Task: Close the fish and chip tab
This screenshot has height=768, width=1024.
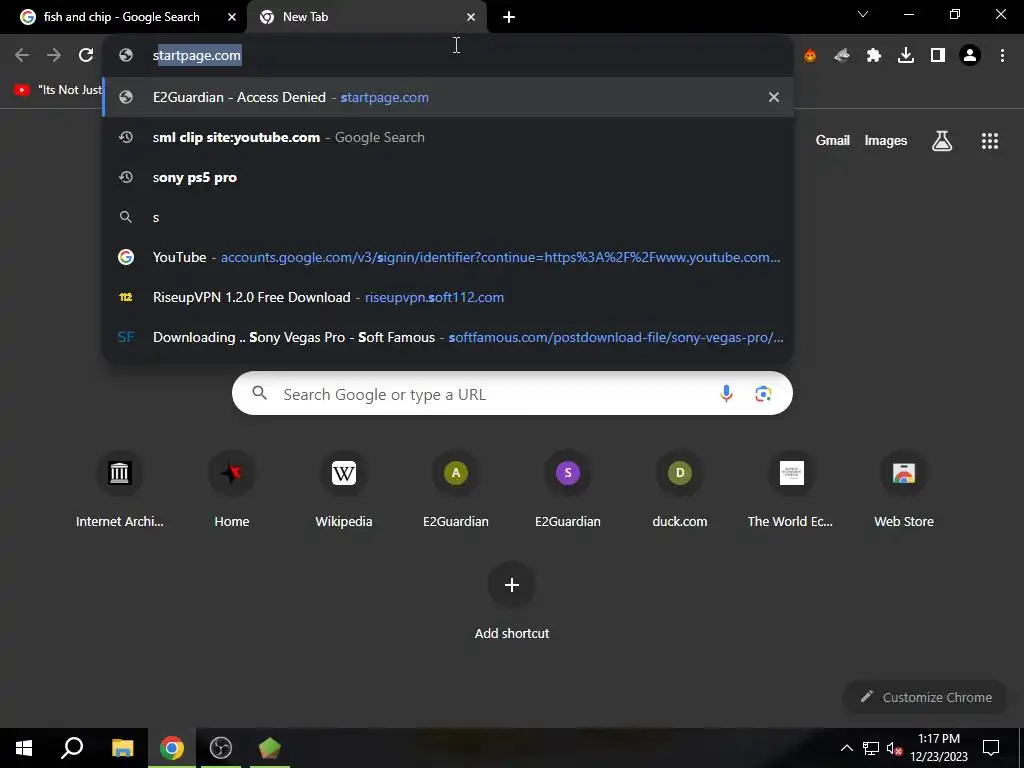Action: pos(232,17)
